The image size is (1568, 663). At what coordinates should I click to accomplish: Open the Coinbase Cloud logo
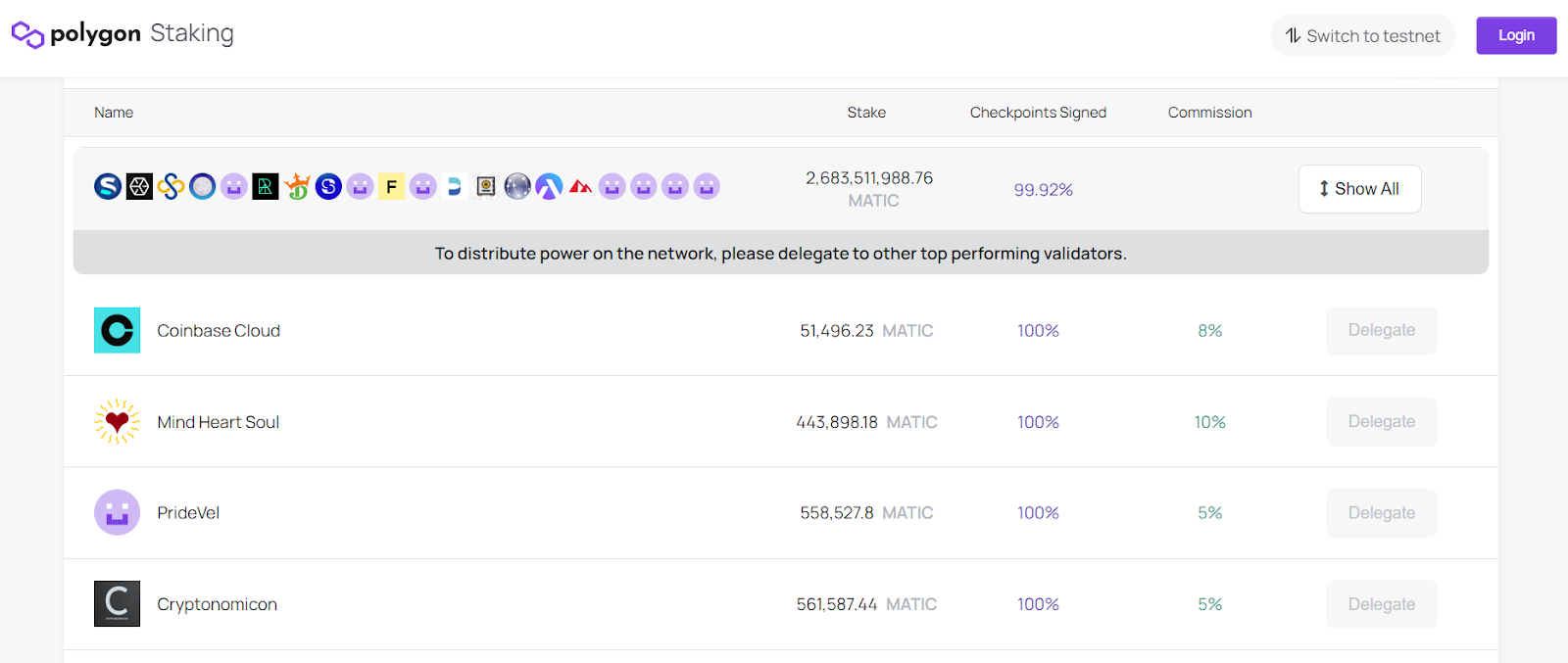(117, 331)
